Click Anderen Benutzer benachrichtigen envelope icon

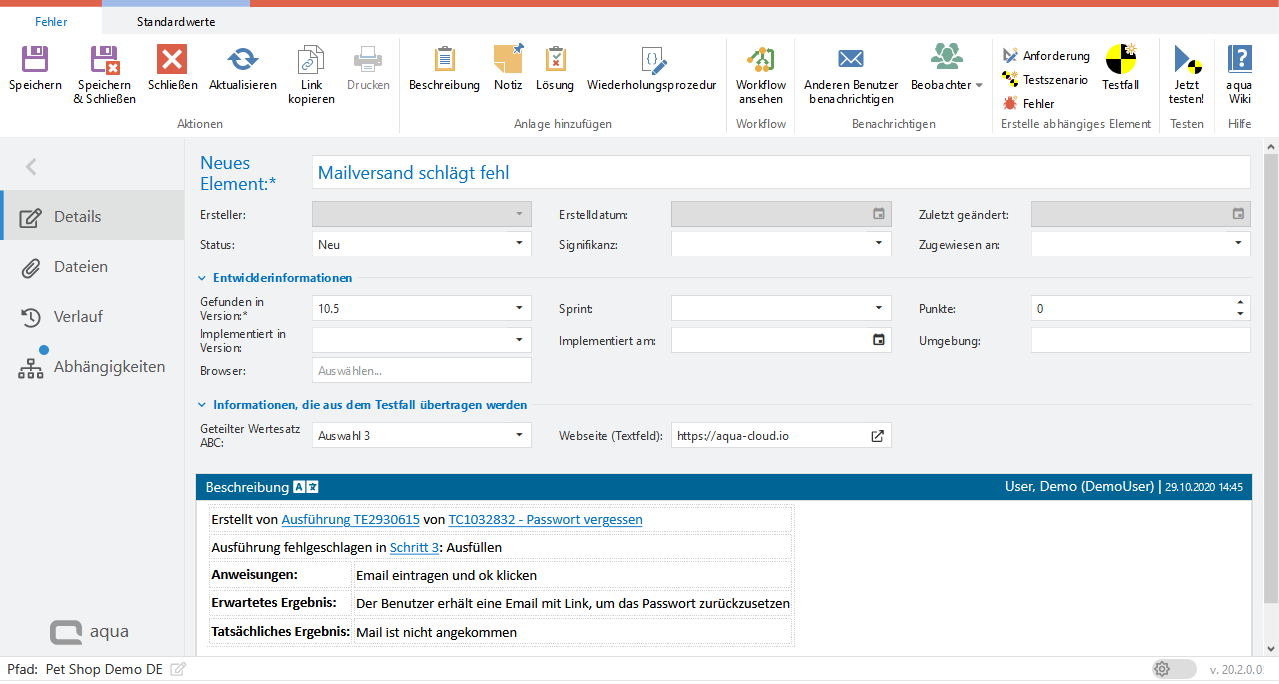(850, 59)
